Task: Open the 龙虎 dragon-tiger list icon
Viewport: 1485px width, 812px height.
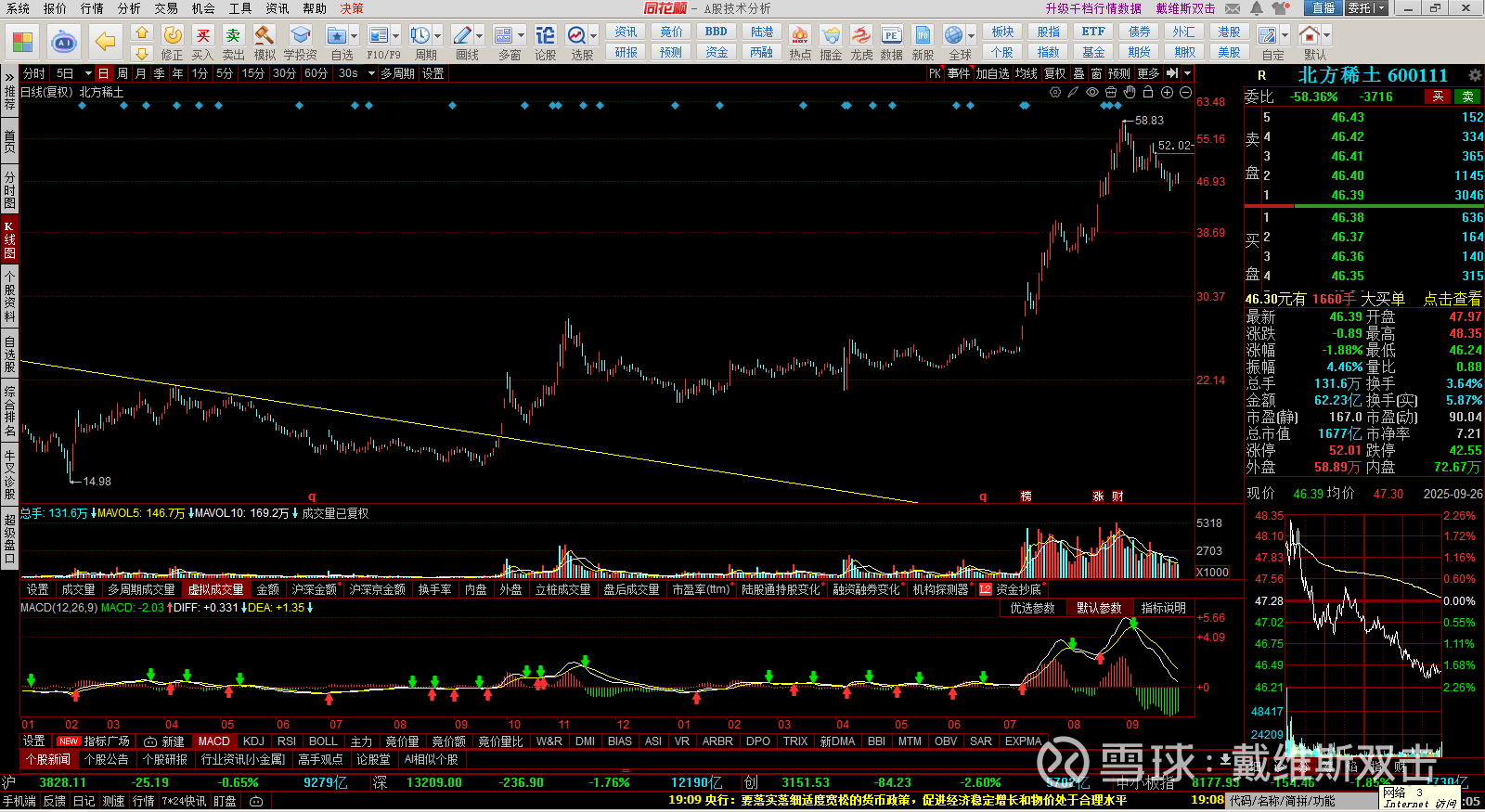Action: [x=861, y=35]
